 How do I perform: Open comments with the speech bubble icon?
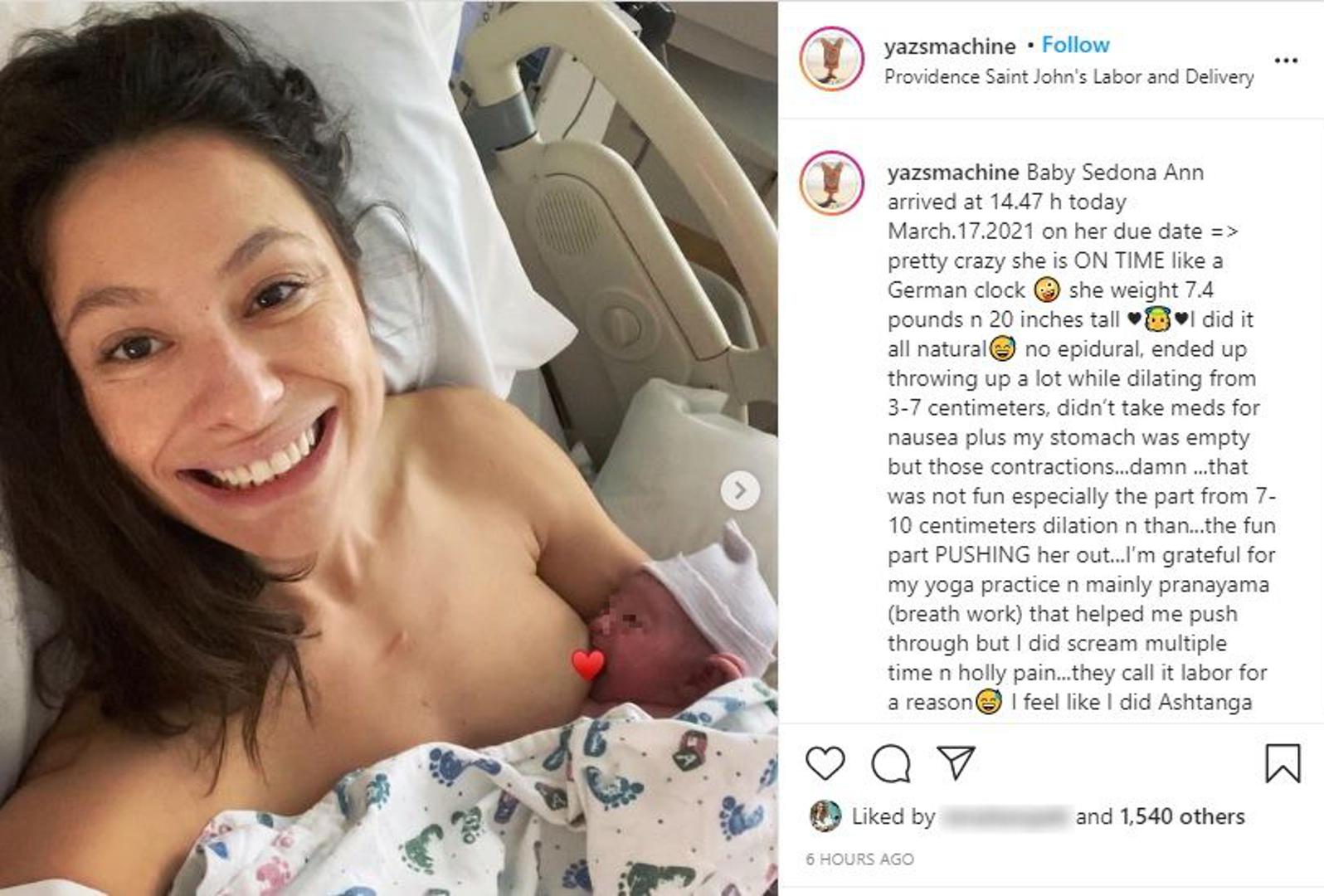pyautogui.click(x=891, y=763)
